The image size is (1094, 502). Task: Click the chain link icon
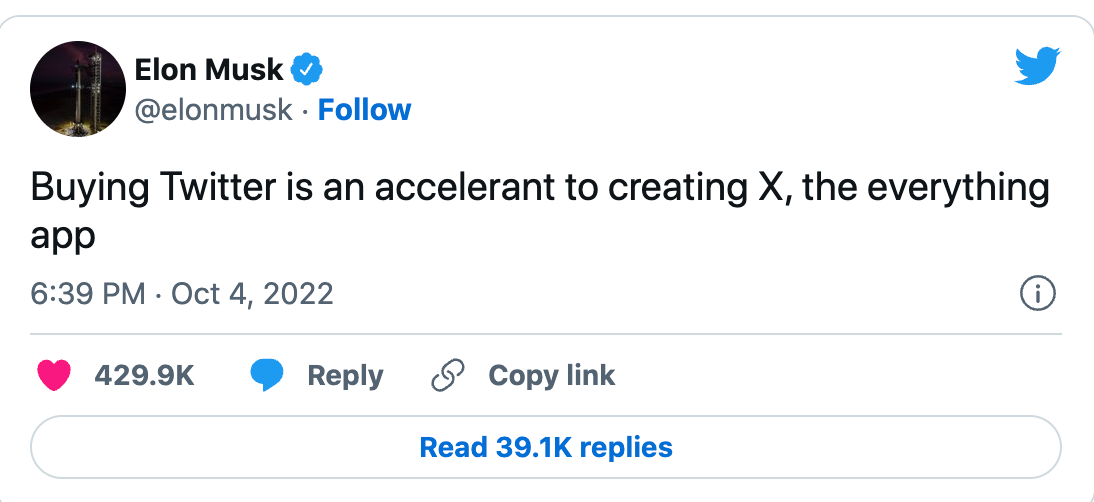pos(446,376)
